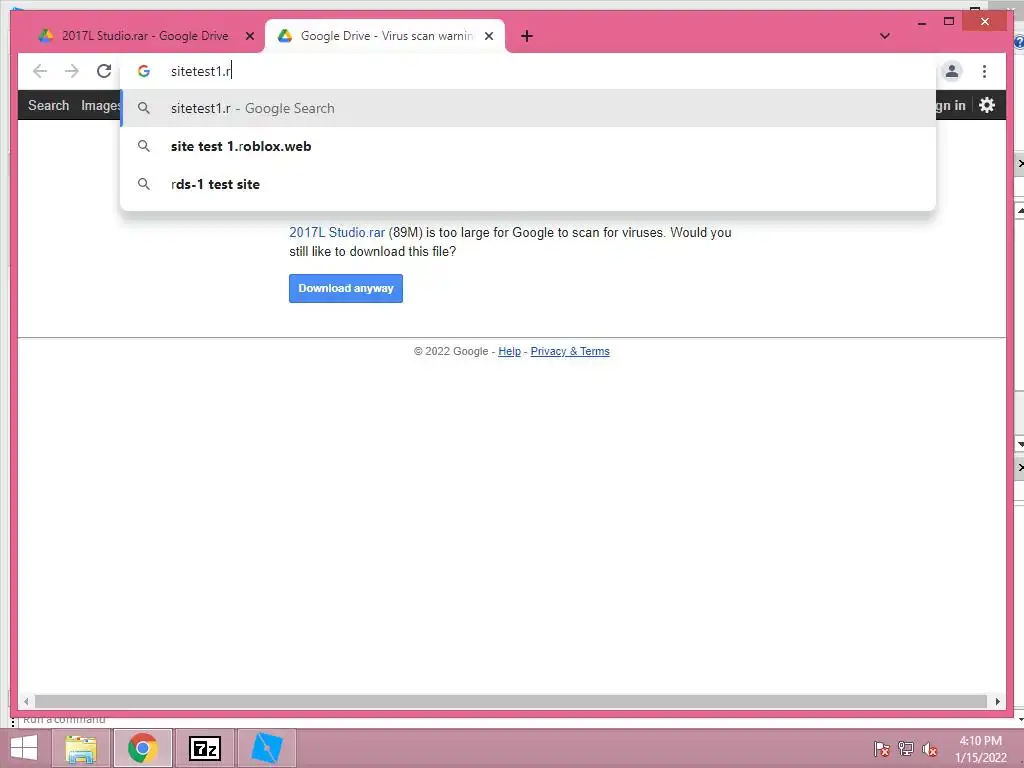This screenshot has height=768, width=1024.
Task: Click the browser back arrow
Action: click(x=40, y=71)
